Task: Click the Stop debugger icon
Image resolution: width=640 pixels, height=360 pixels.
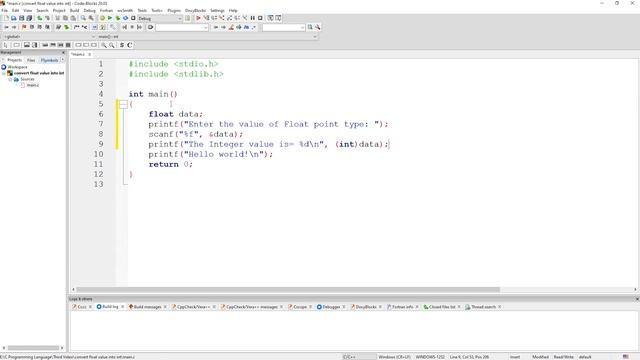Action: (260, 18)
